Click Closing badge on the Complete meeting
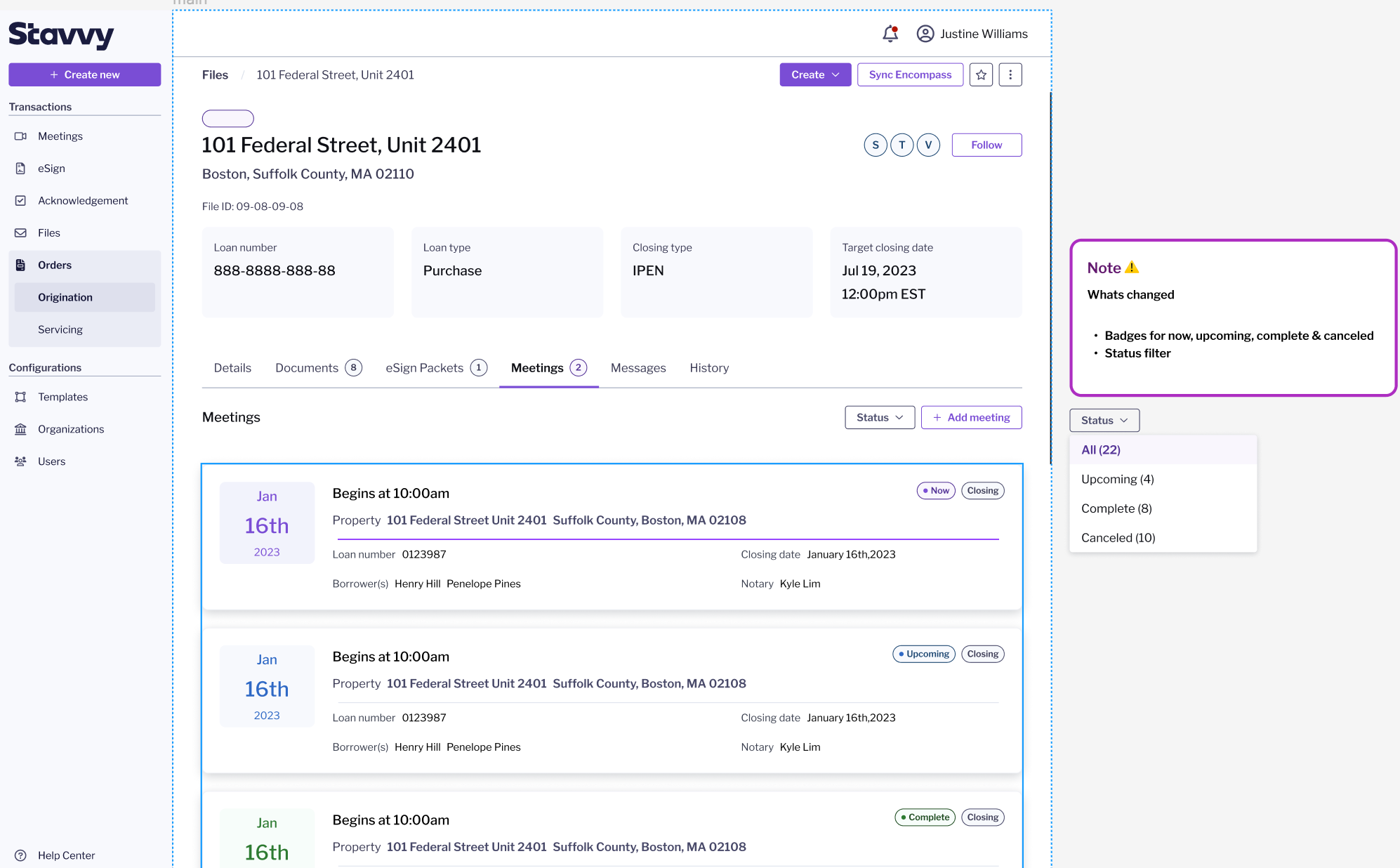 (983, 817)
